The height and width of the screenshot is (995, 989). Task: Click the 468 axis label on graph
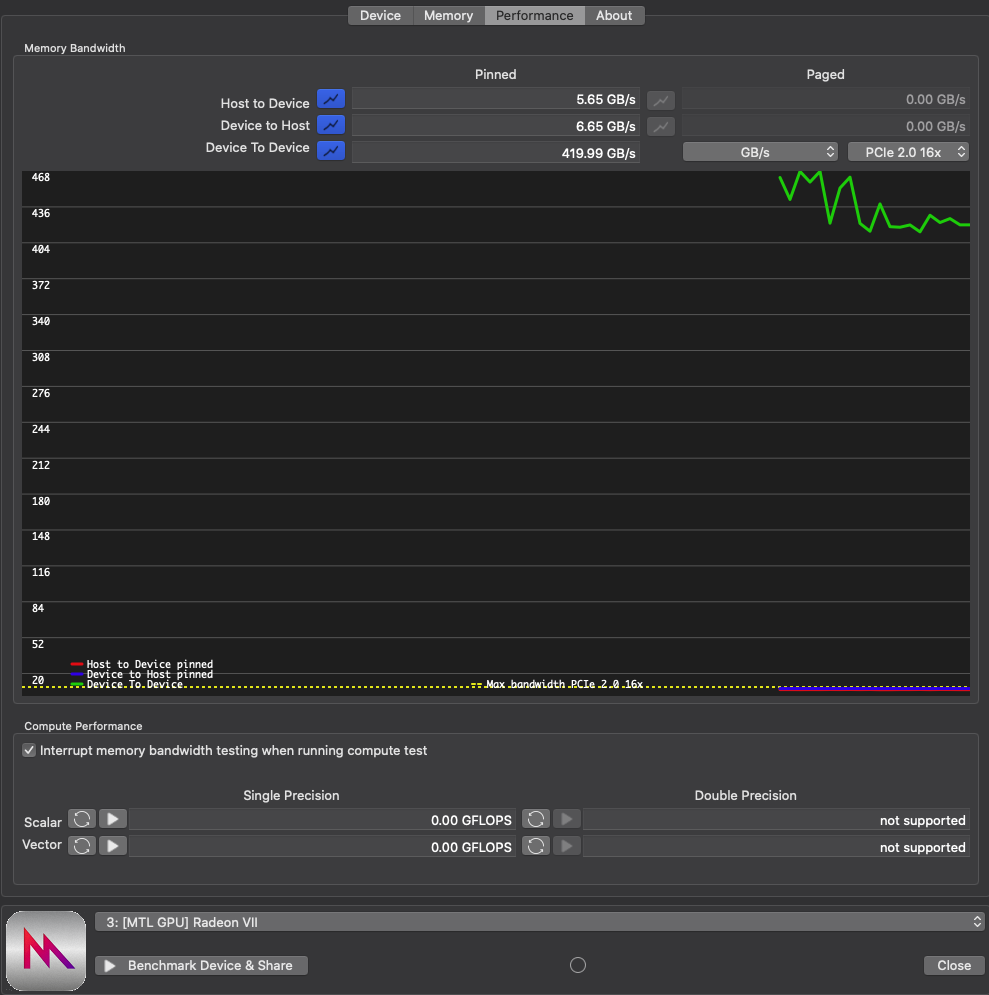click(41, 177)
